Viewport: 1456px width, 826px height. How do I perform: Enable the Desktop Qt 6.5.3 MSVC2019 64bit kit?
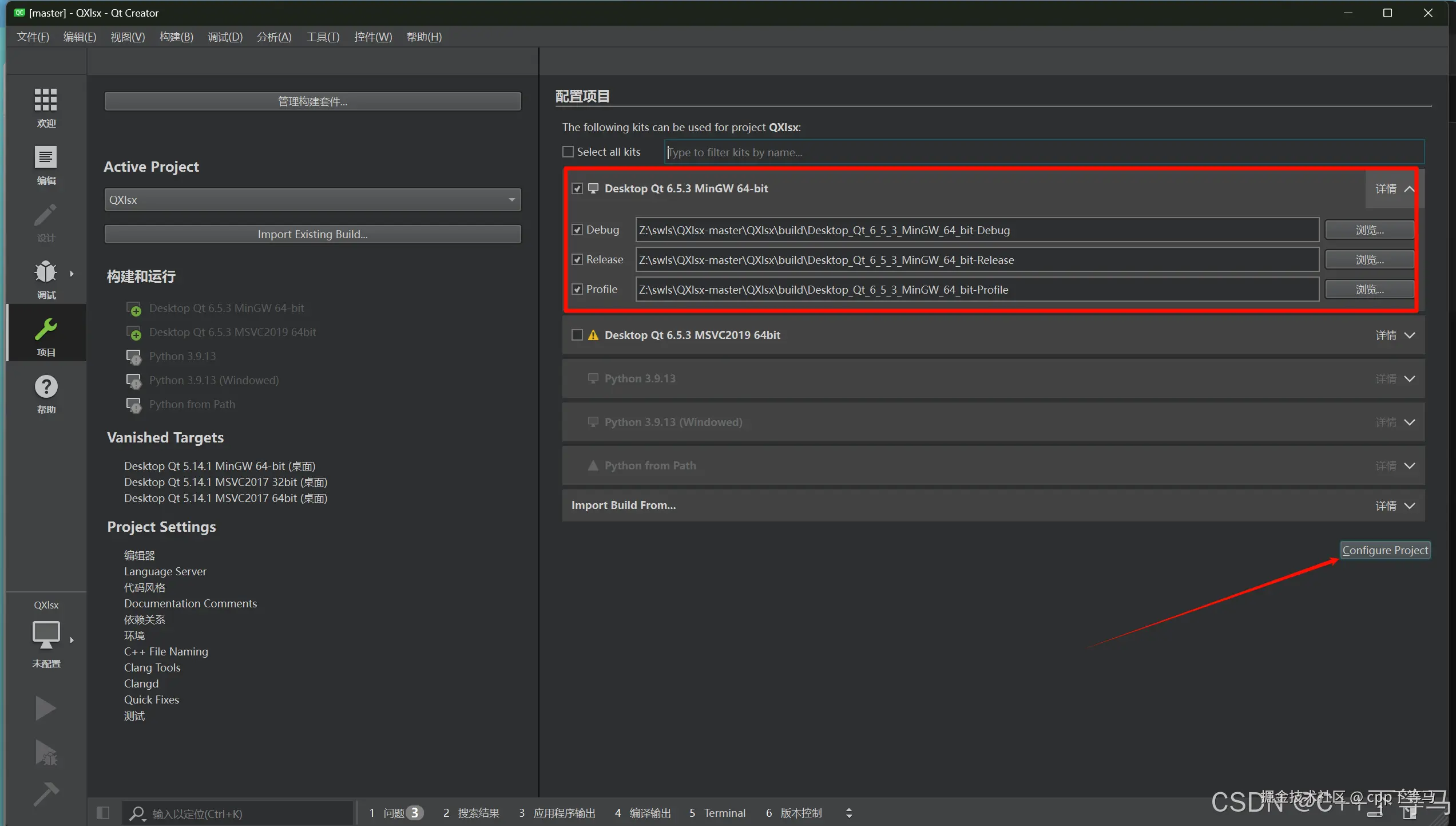click(x=577, y=335)
